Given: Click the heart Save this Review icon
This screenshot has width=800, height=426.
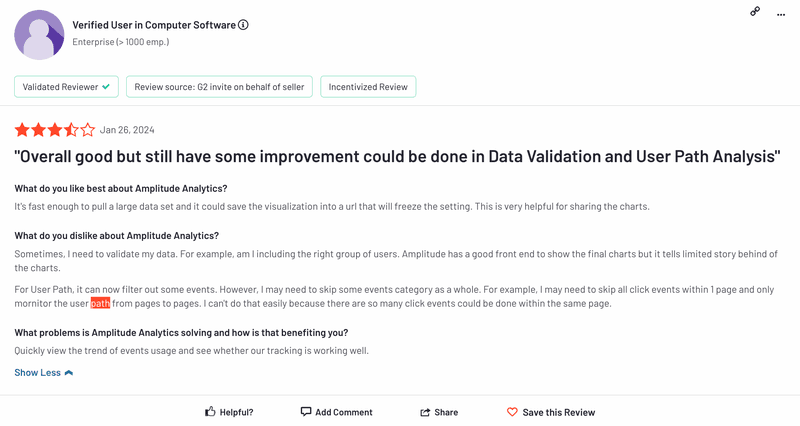Looking at the screenshot, I should coord(512,411).
